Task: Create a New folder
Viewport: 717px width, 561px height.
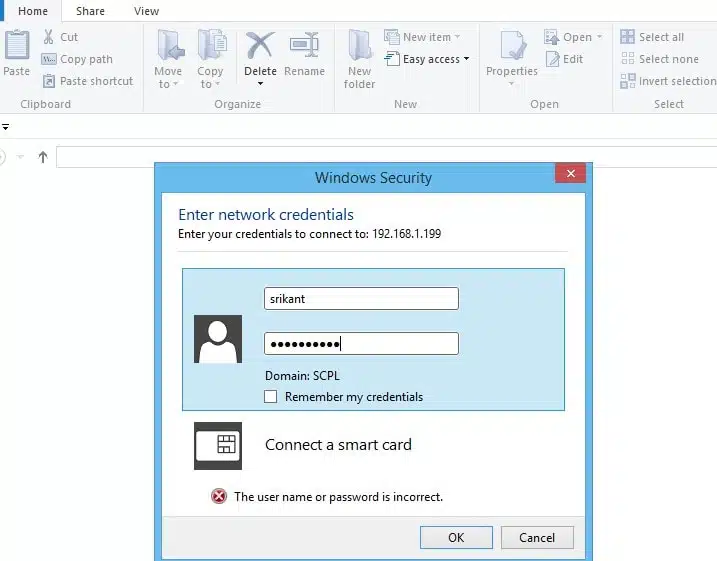Action: (x=359, y=59)
